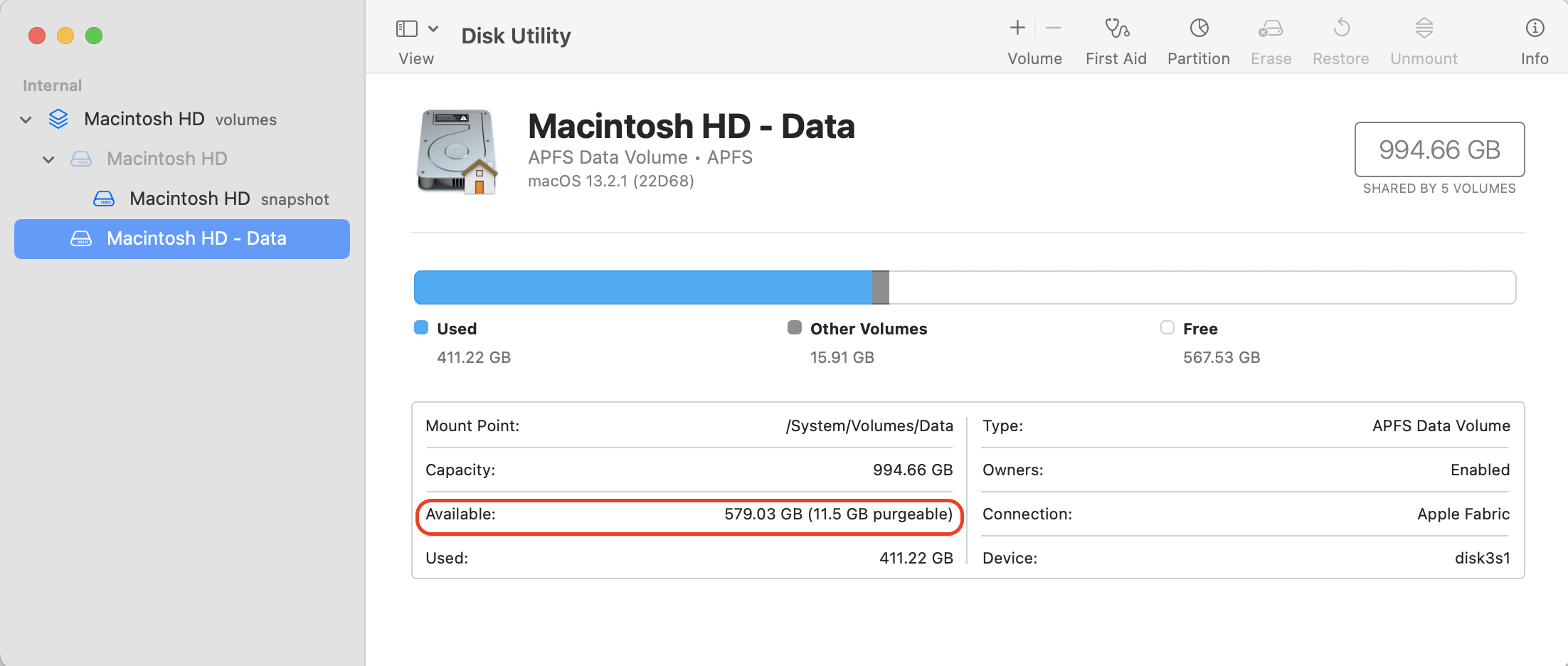The image size is (1568, 666).
Task: Click the First Aid stethoscope icon
Action: (x=1116, y=28)
